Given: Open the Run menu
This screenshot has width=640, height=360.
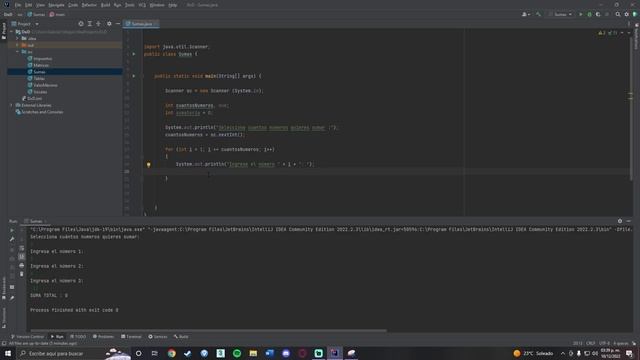Looking at the screenshot, I should click(118, 5).
